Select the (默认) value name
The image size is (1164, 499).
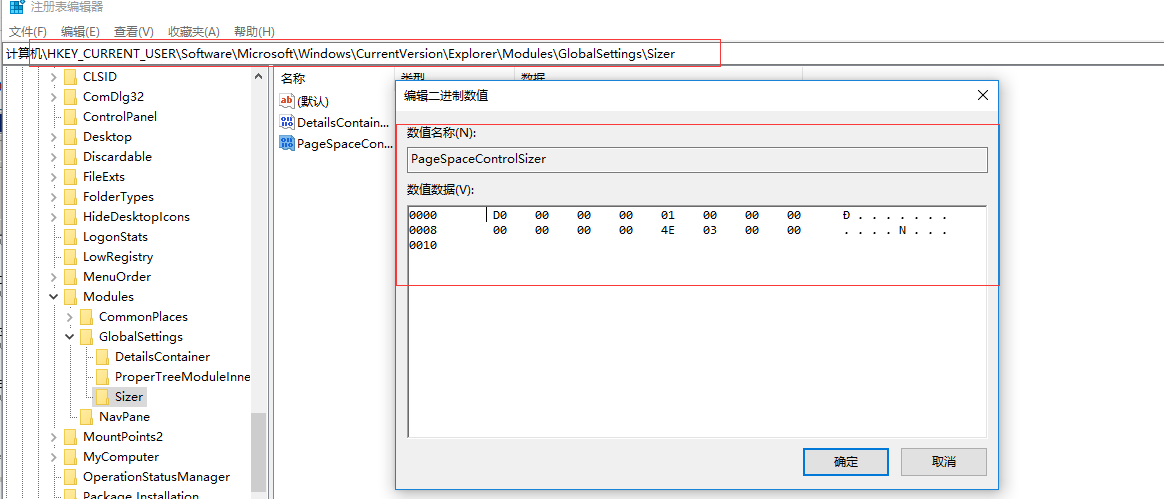pos(313,101)
